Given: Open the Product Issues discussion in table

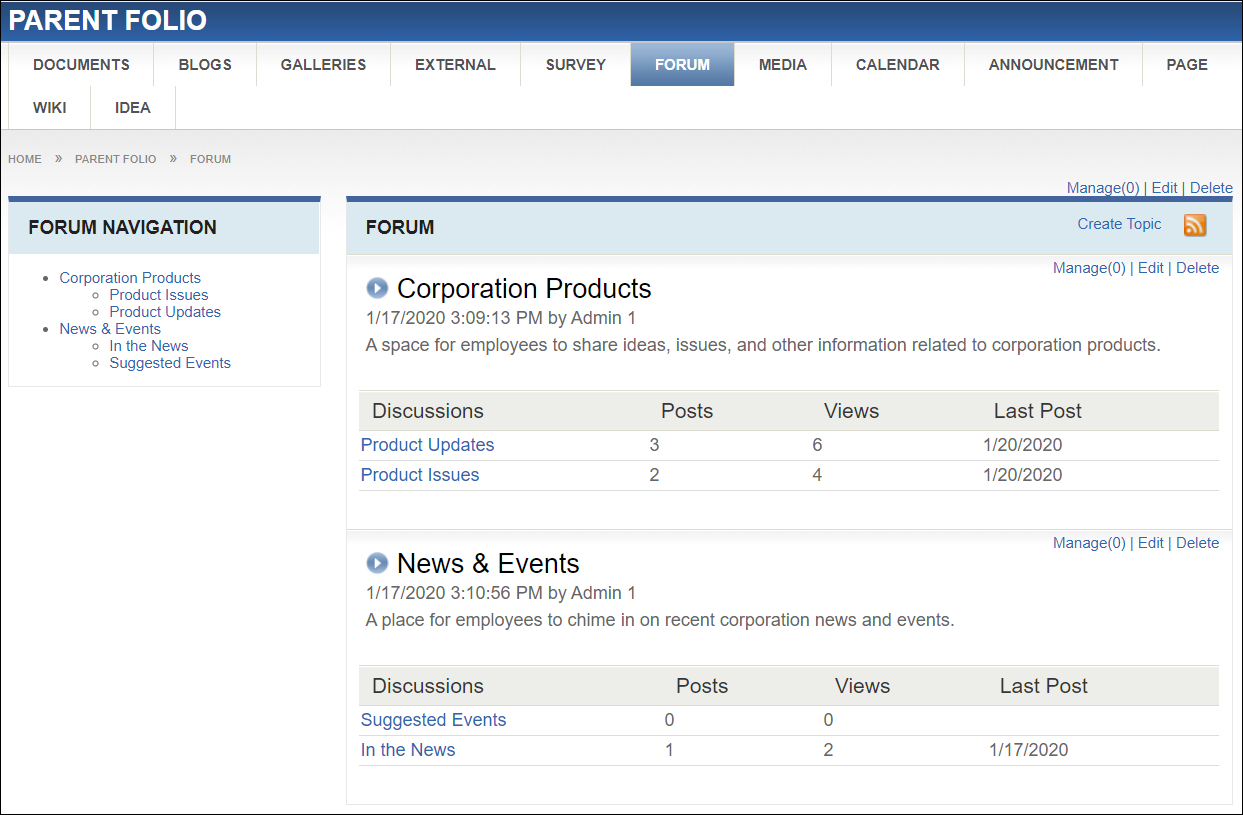Looking at the screenshot, I should point(420,475).
